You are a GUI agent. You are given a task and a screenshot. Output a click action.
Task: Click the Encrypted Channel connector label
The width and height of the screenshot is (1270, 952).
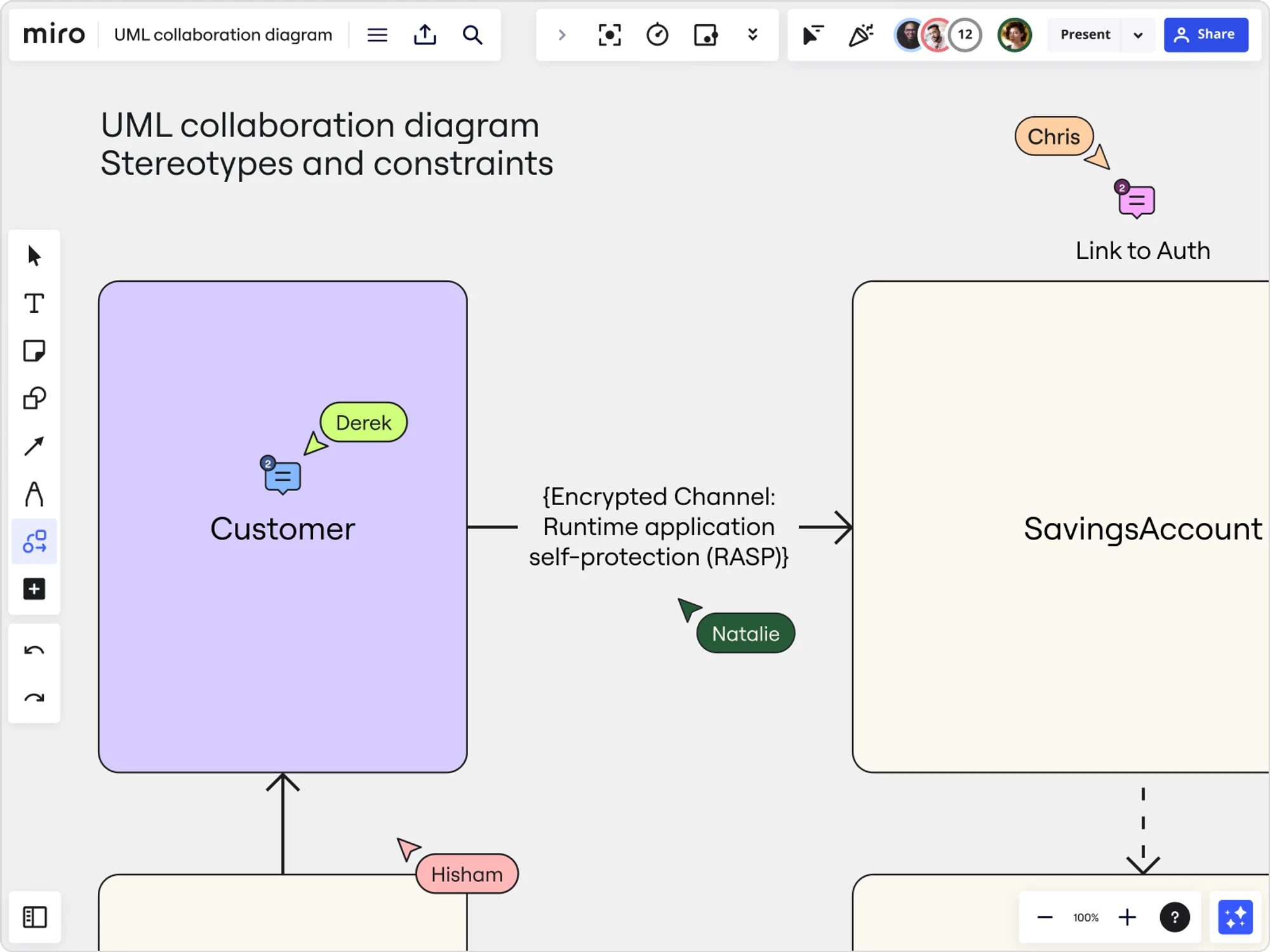point(658,526)
